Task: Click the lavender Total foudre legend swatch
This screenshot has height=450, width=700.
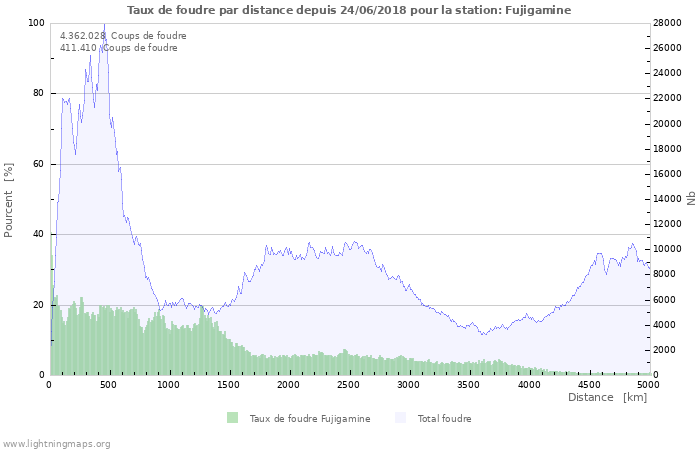Action: click(401, 418)
